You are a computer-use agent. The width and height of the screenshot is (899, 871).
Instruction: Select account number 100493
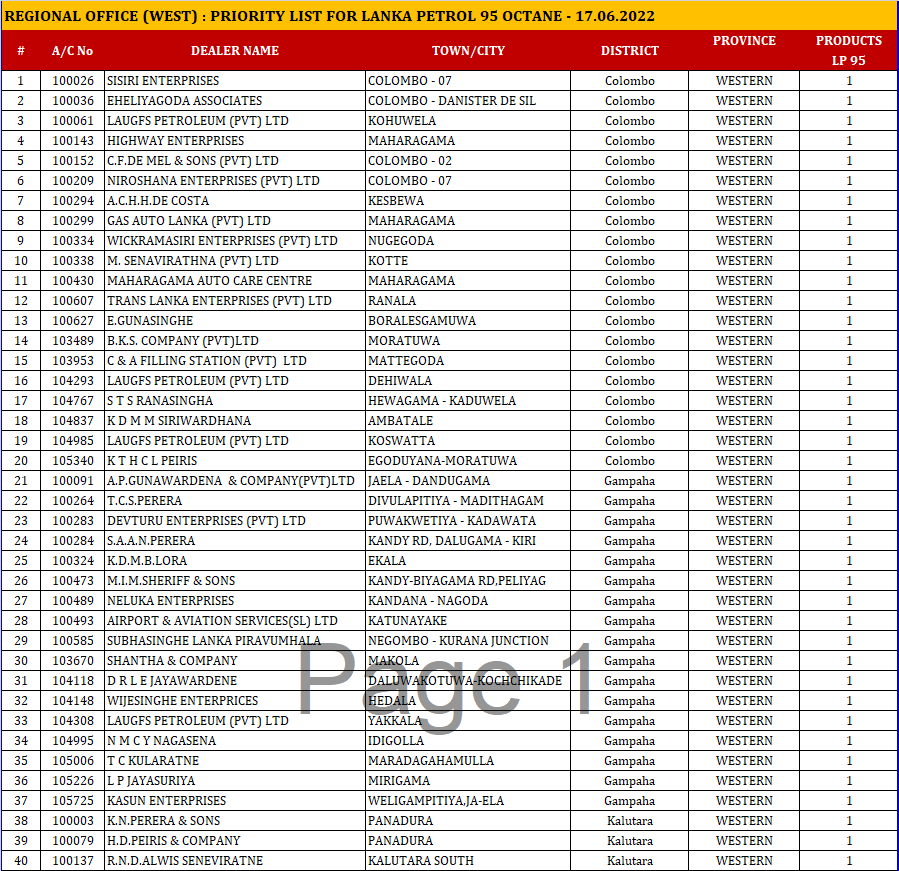click(x=73, y=621)
